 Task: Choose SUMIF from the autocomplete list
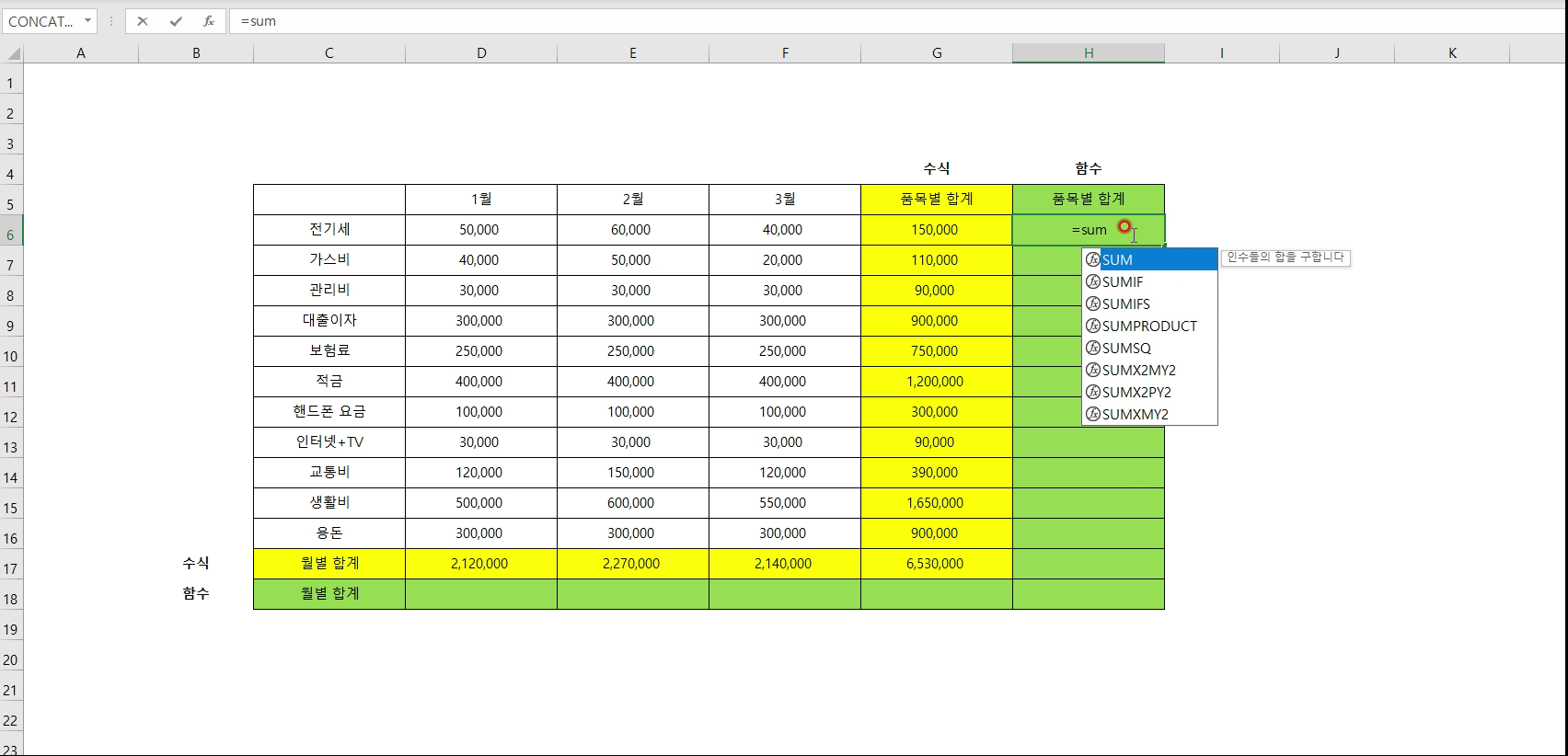[1149, 281]
